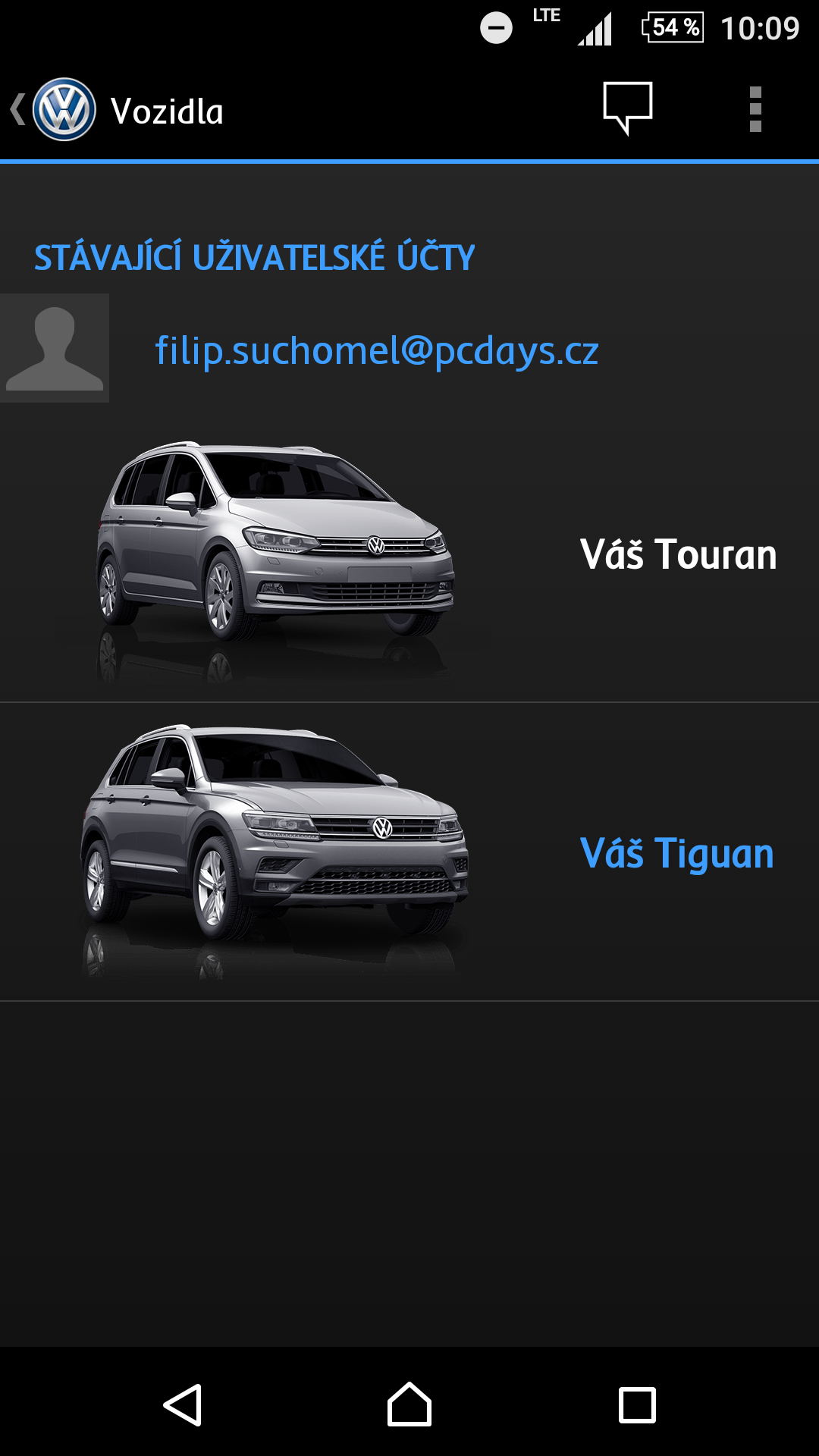Tap the Stávající uživatelské účty heading
This screenshot has height=1456, width=819.
[x=255, y=258]
